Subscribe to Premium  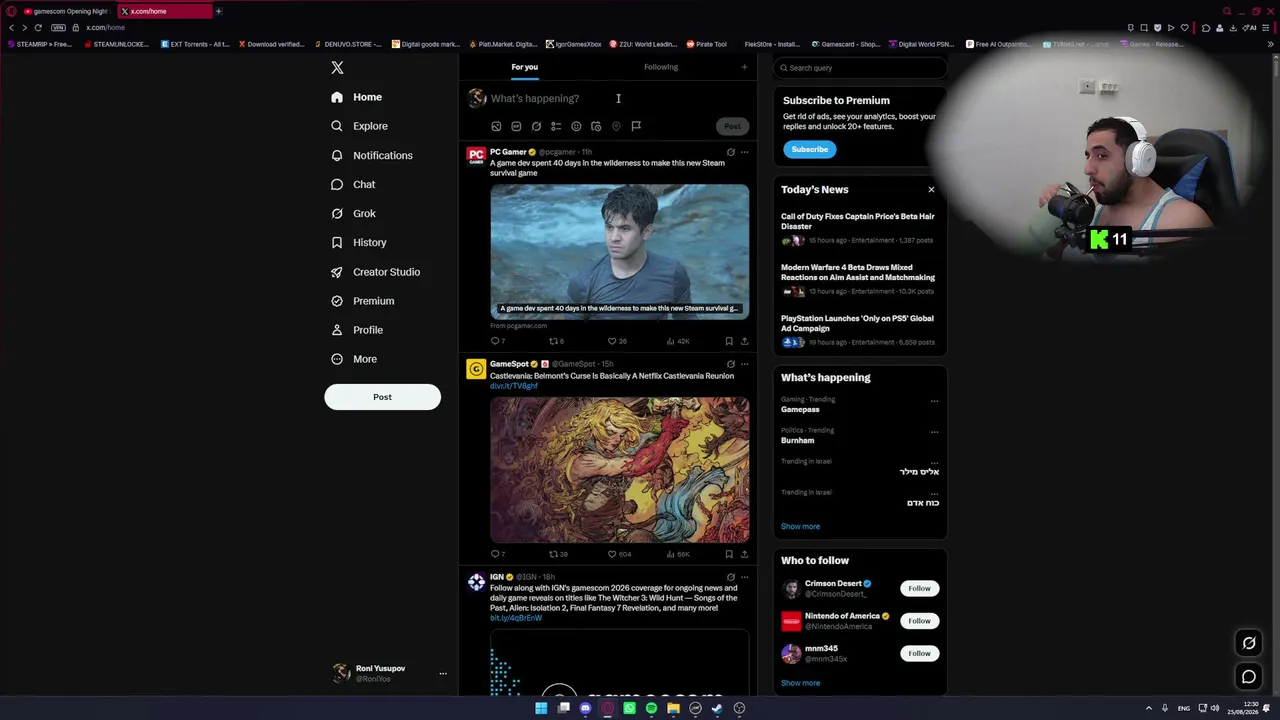[809, 149]
